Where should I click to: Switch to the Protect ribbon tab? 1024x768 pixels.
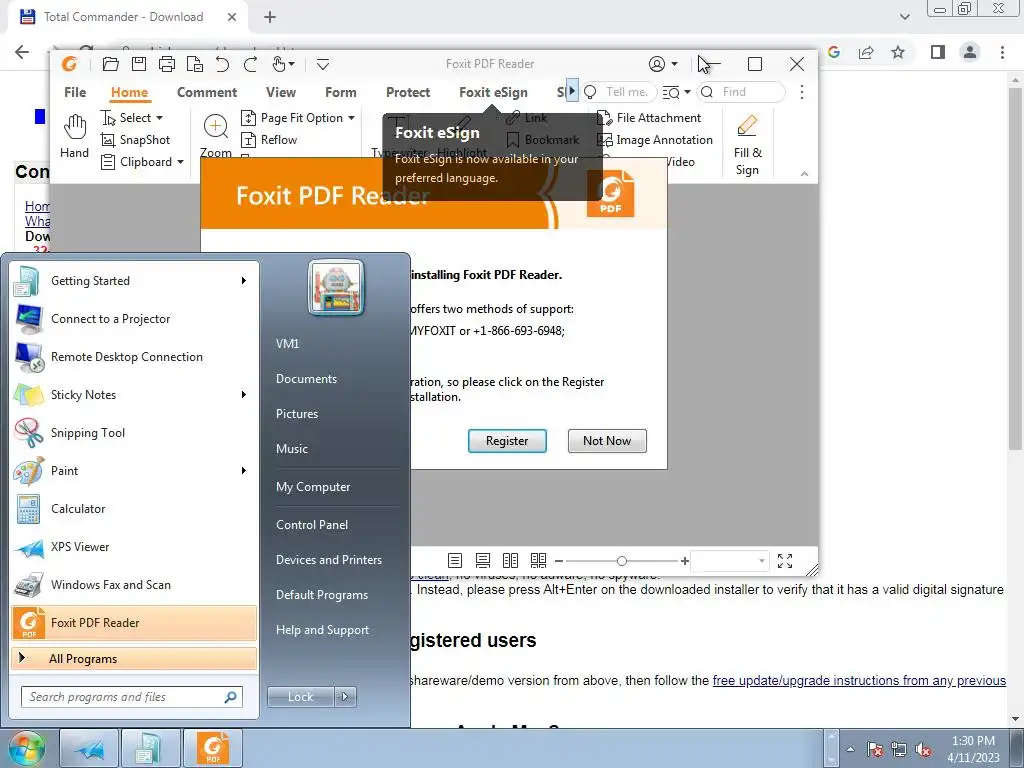pyautogui.click(x=408, y=92)
